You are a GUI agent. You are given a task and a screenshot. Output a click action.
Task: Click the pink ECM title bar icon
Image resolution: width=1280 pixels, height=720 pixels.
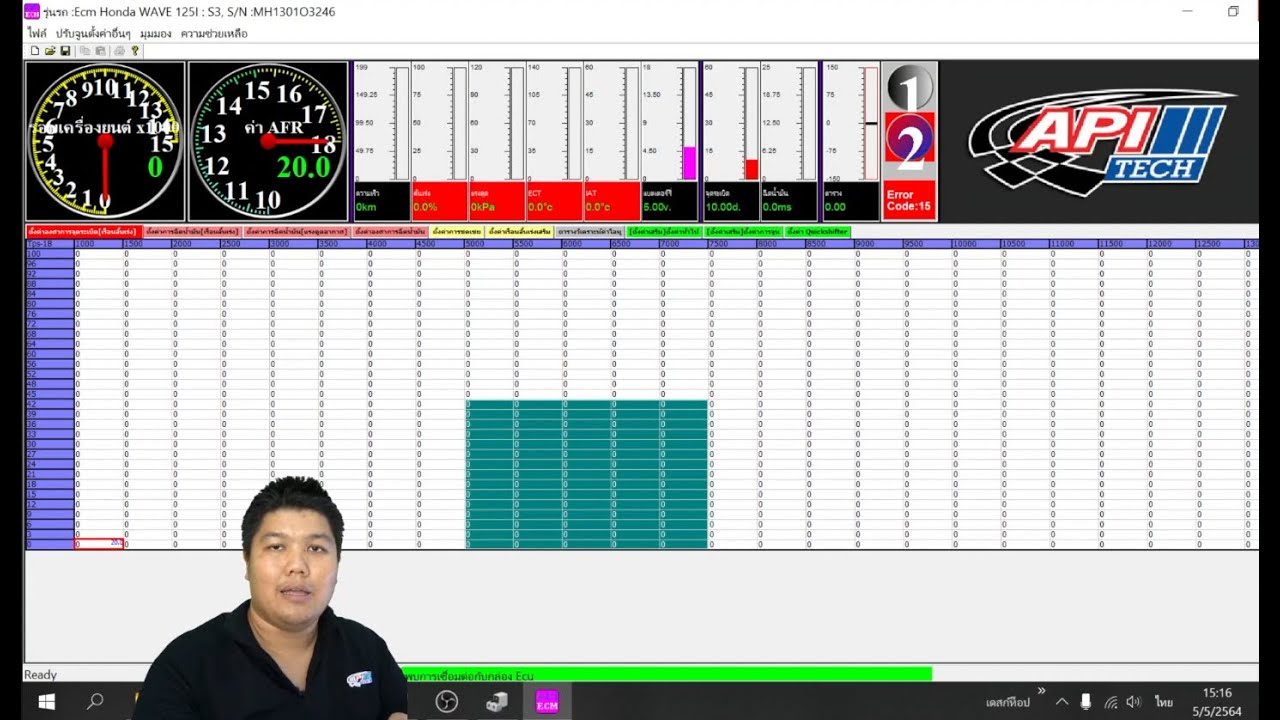point(32,12)
